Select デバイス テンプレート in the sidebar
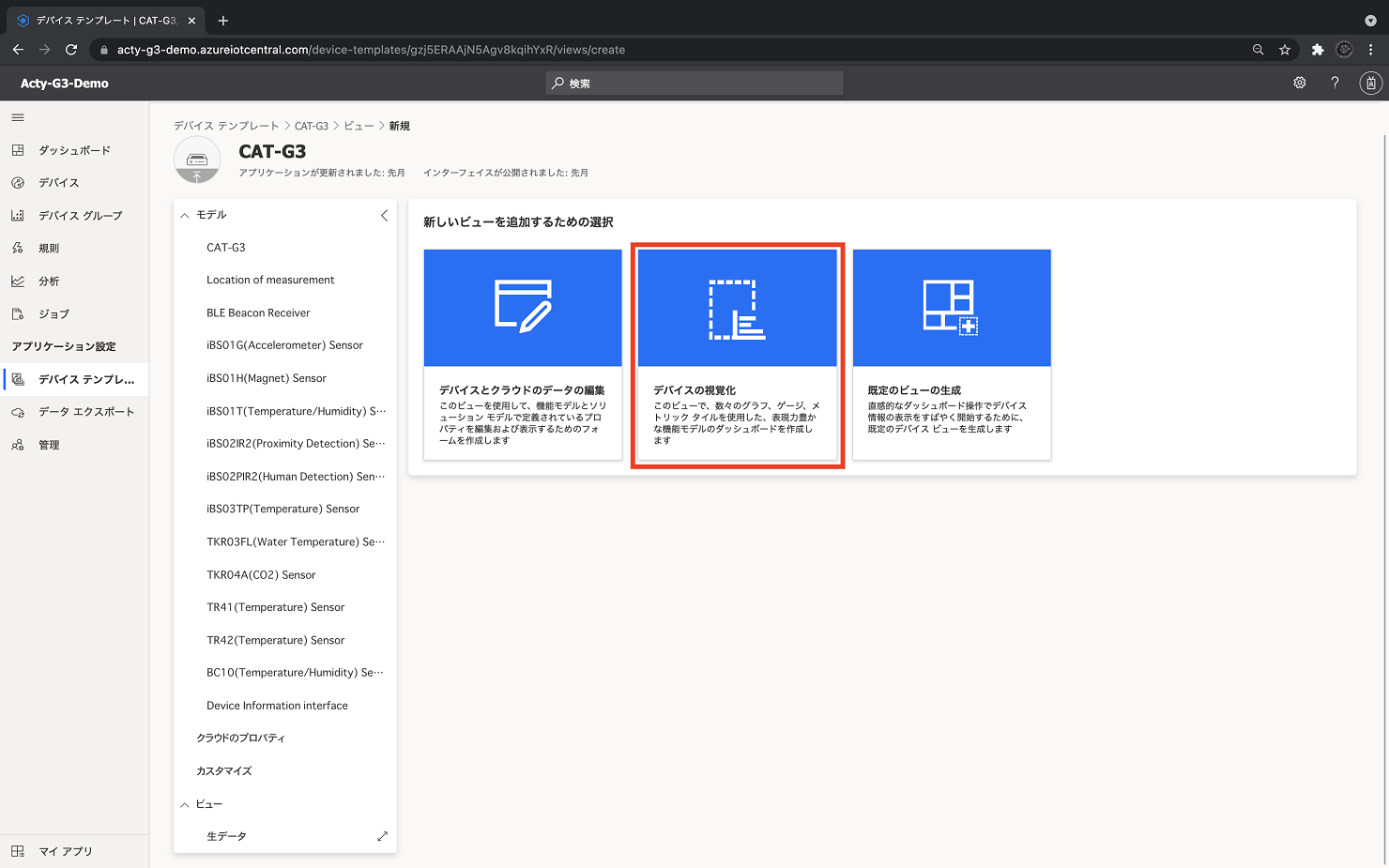The image size is (1389, 868). tap(74, 379)
